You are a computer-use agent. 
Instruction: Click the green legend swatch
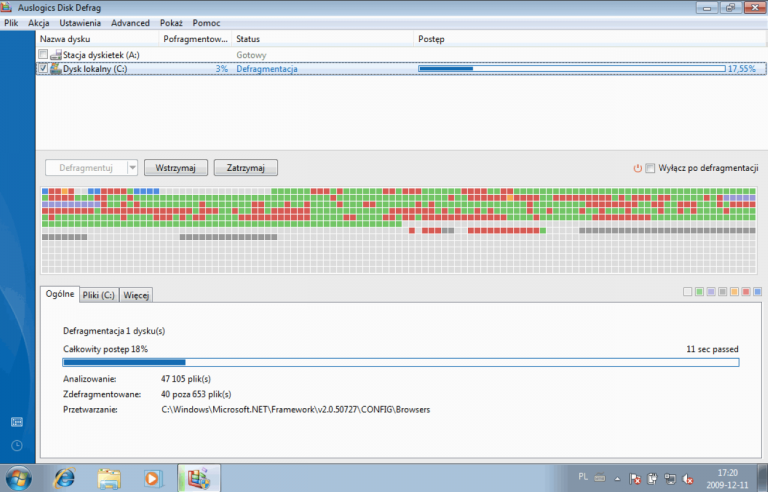699,292
